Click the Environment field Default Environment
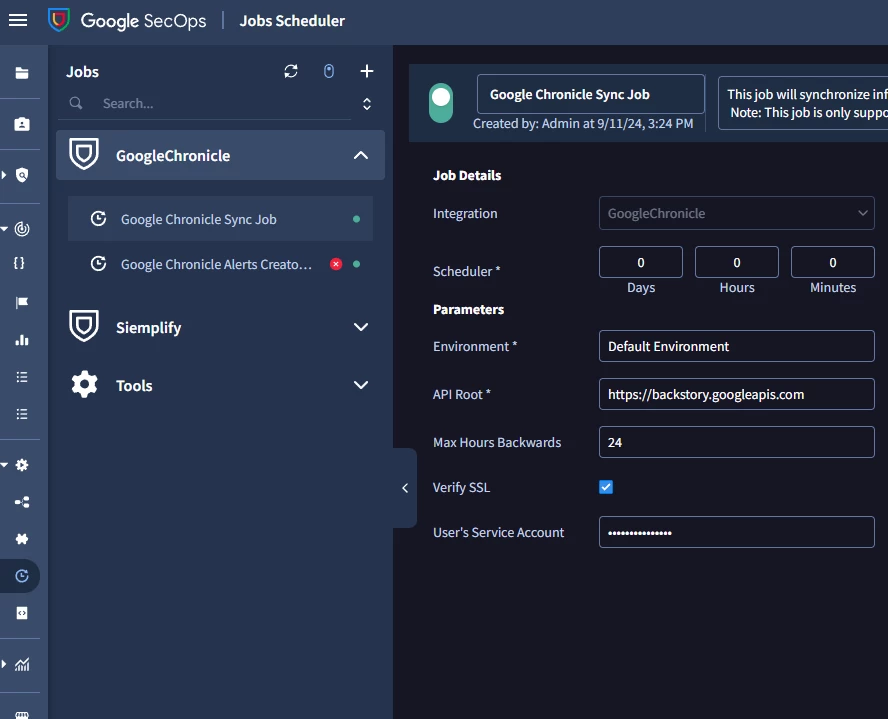 pyautogui.click(x=737, y=346)
